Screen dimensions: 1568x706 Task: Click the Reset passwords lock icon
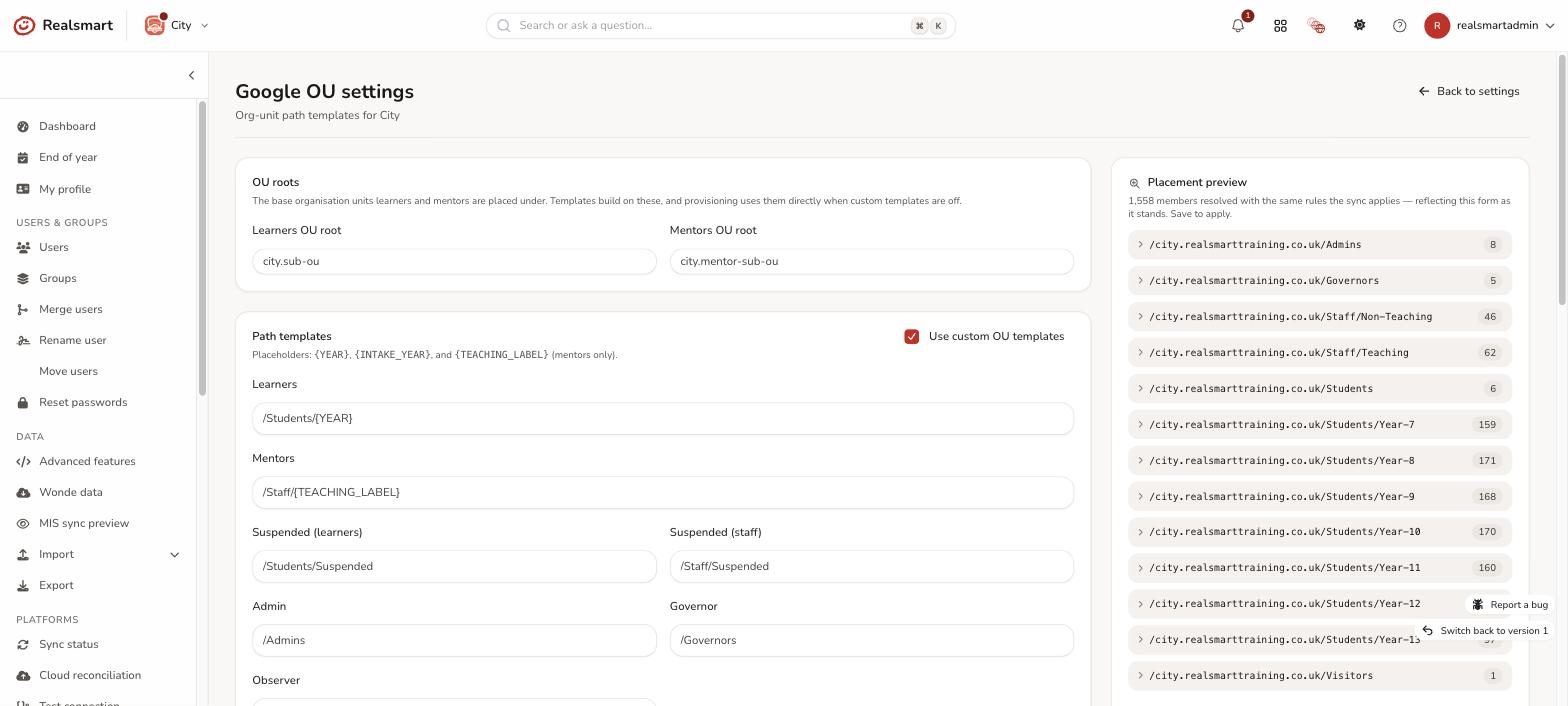coord(23,402)
